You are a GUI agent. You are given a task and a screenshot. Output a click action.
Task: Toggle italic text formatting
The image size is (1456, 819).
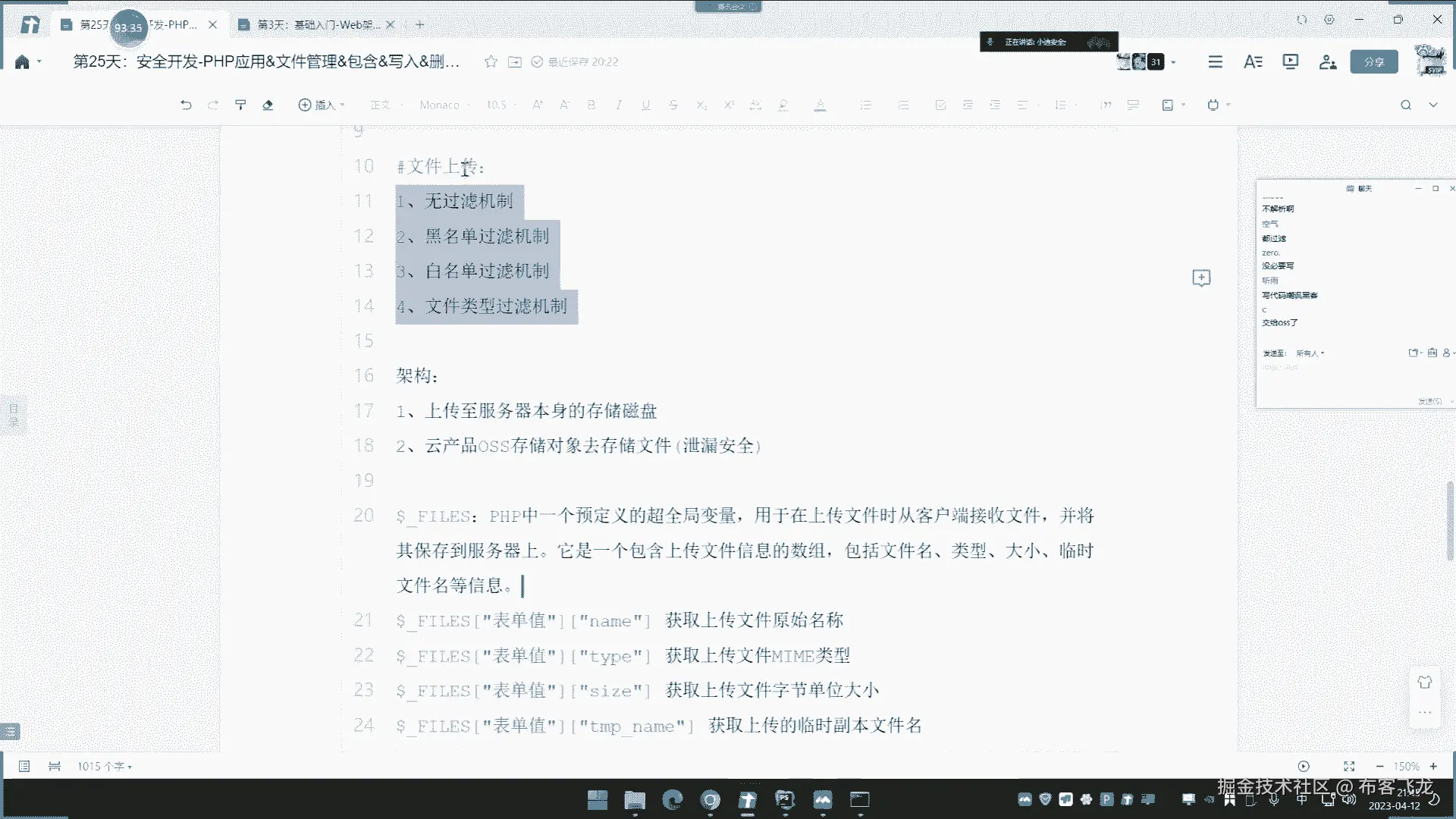point(619,105)
